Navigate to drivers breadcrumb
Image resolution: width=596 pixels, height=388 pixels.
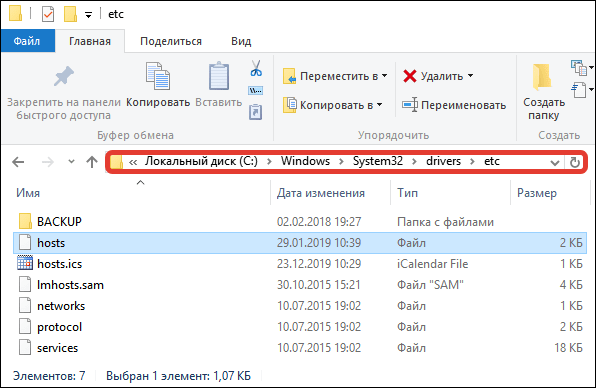443,161
